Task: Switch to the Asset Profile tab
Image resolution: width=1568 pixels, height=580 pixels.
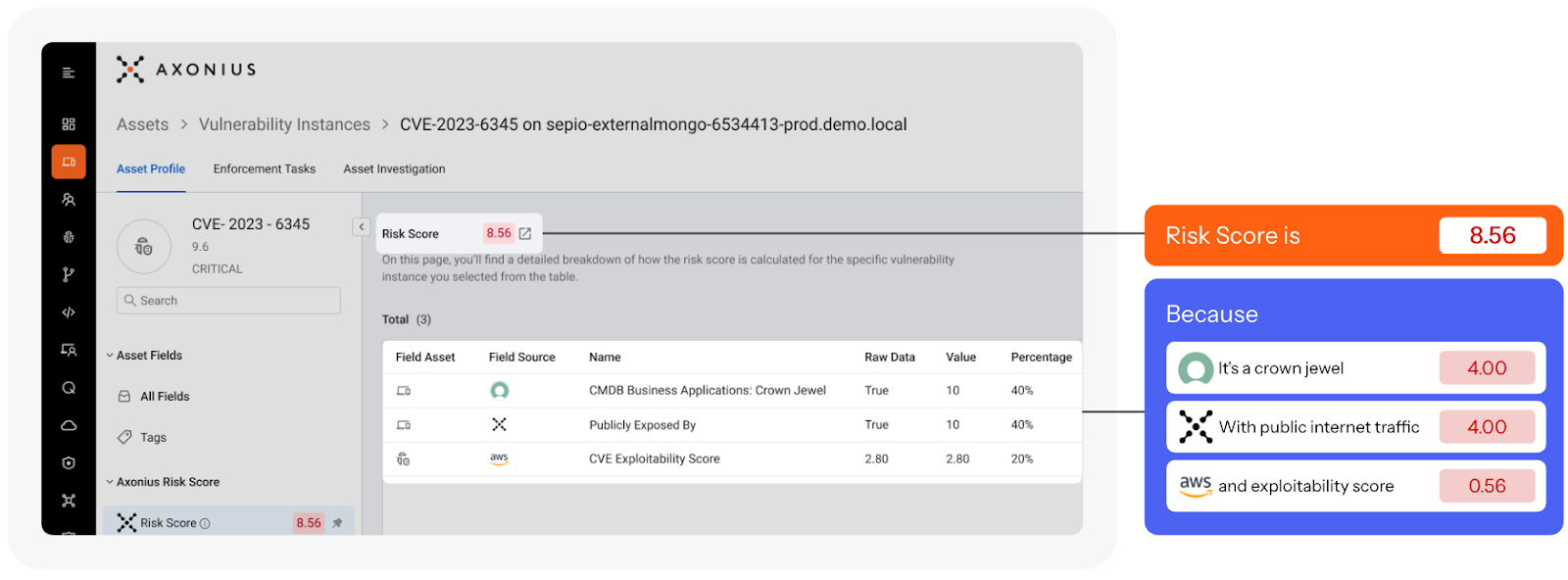Action: click(151, 169)
